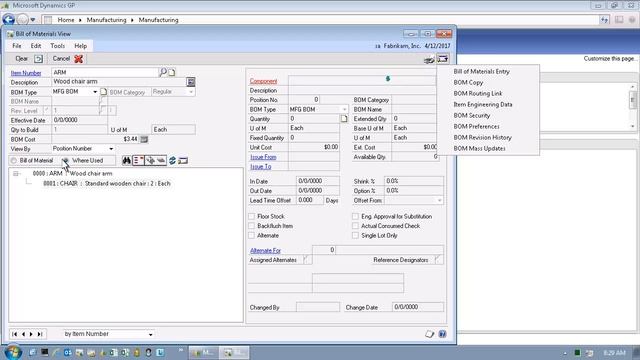640x360 pixels.
Task: Click the Component link label
Action: [263, 81]
